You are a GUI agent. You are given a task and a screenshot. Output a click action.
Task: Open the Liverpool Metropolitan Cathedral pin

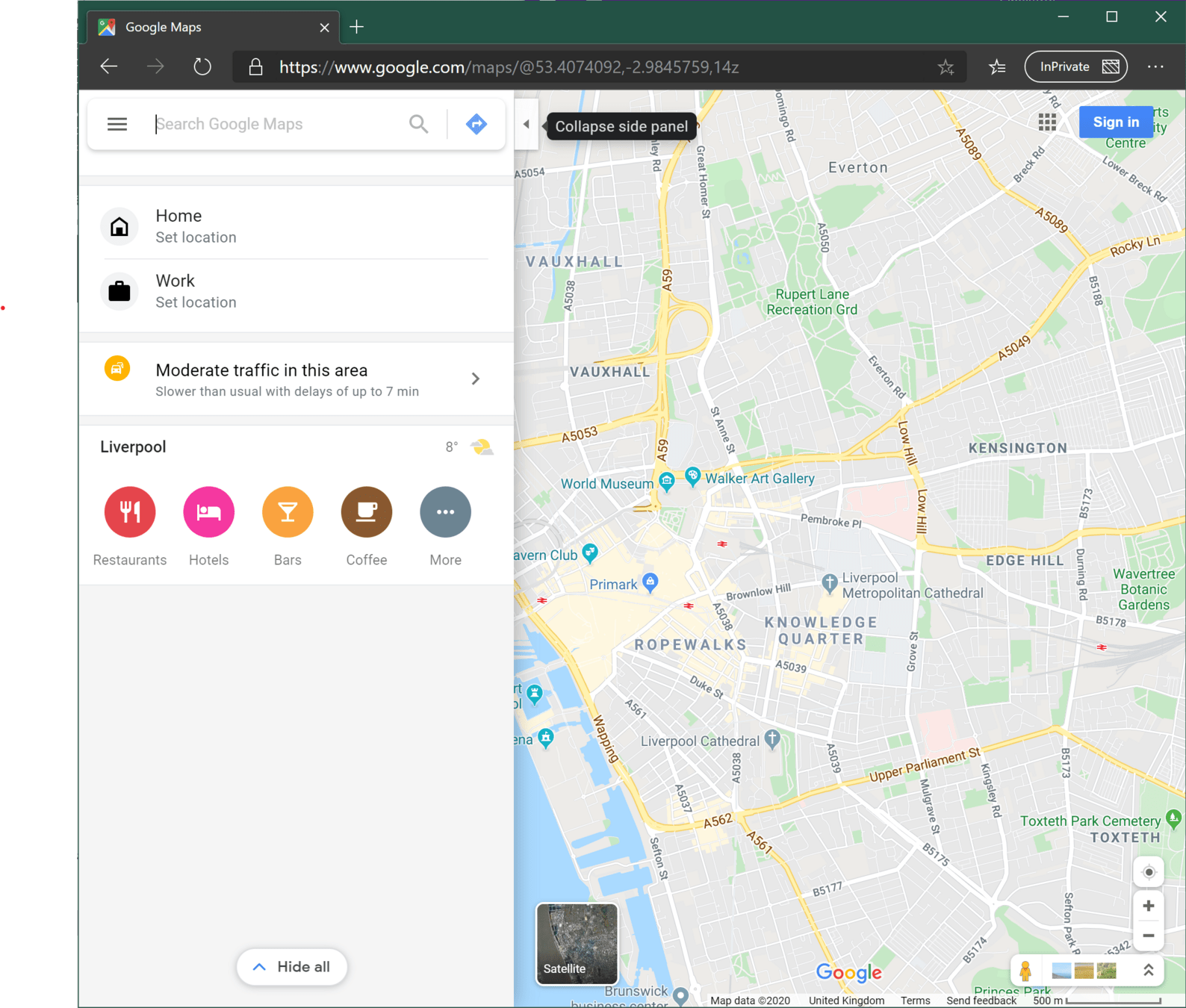pyautogui.click(x=829, y=583)
